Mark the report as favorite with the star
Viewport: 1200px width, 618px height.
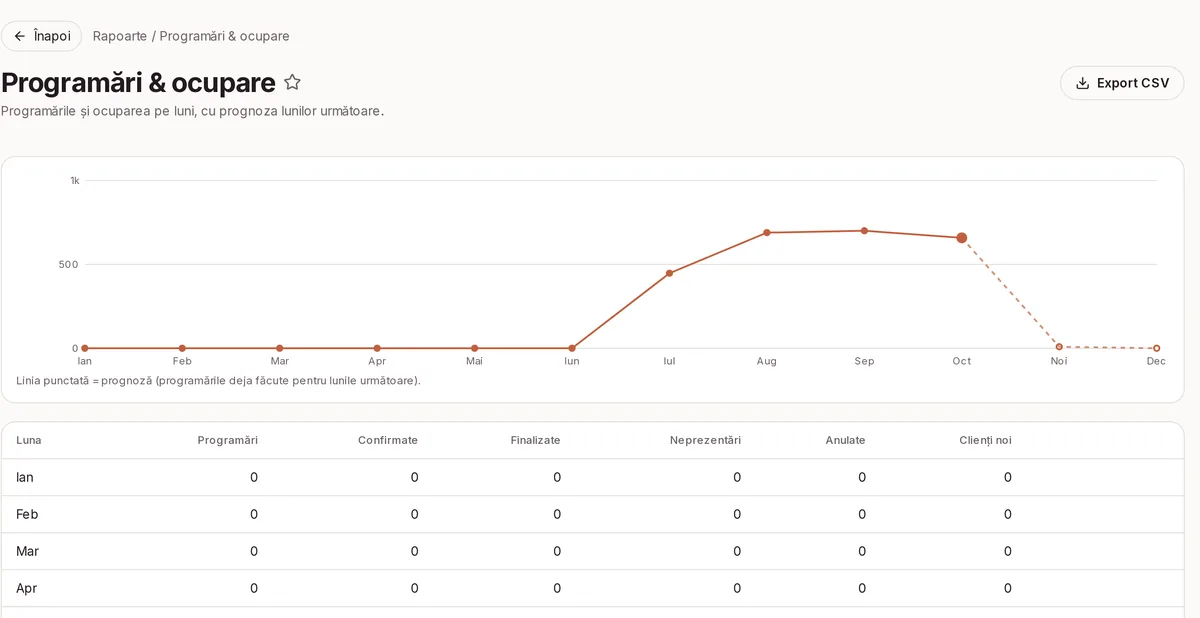point(292,82)
